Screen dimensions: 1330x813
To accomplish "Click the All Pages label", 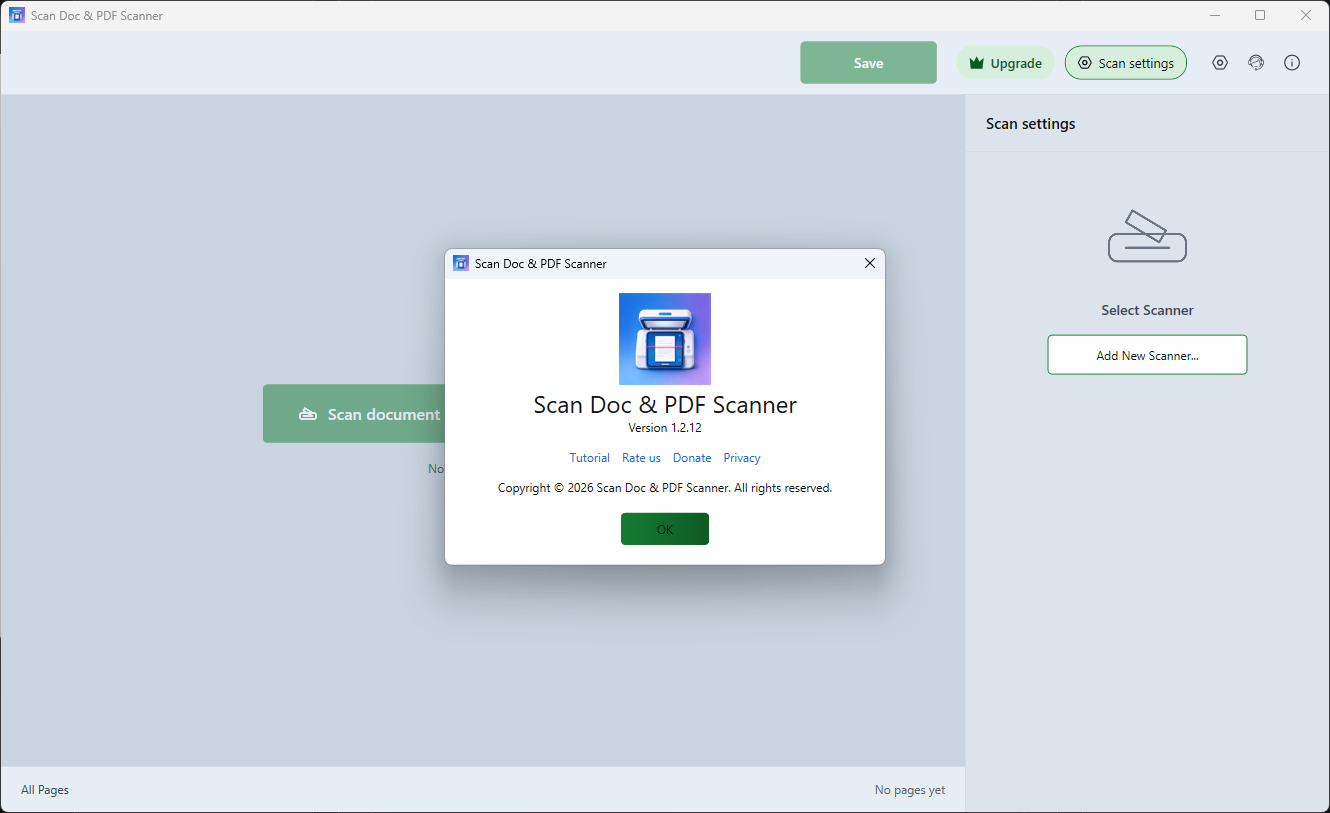I will pyautogui.click(x=45, y=790).
